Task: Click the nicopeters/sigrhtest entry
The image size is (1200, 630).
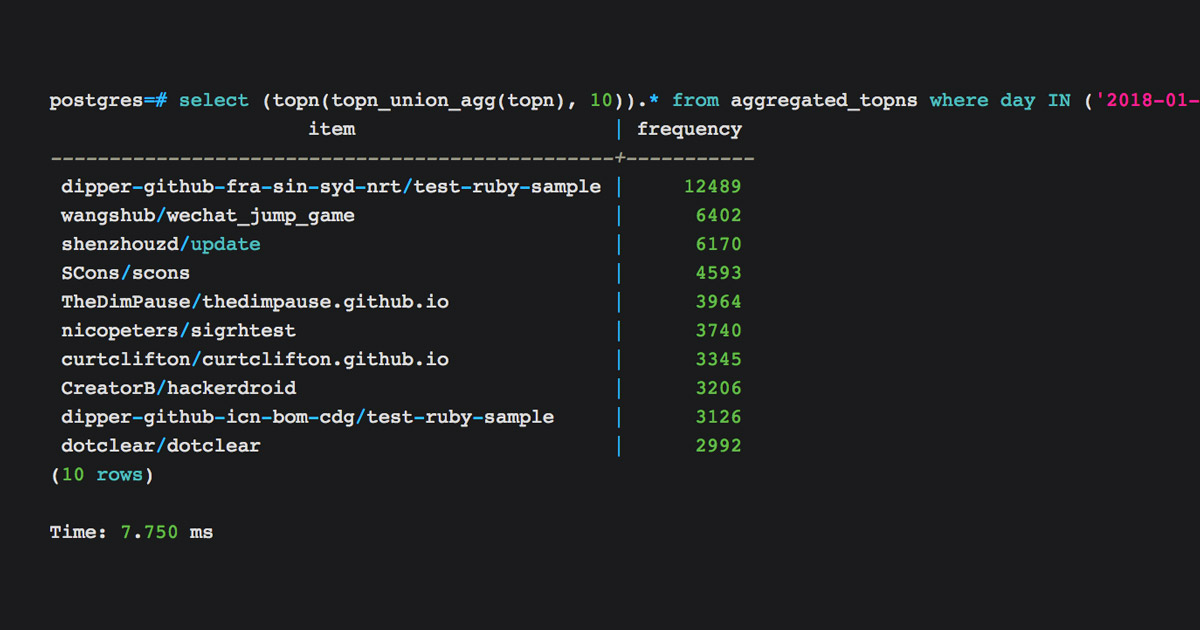Action: click(179, 331)
